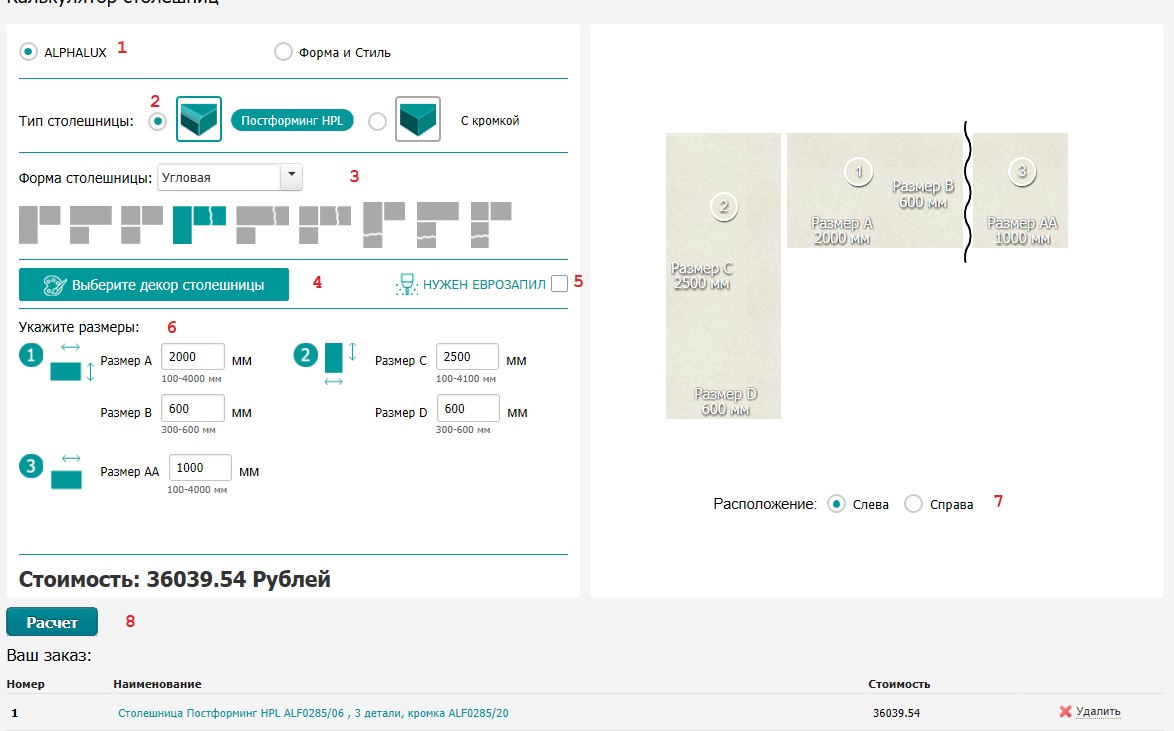Pick the last shape icon in row
This screenshot has height=731, width=1174.
tap(491, 223)
